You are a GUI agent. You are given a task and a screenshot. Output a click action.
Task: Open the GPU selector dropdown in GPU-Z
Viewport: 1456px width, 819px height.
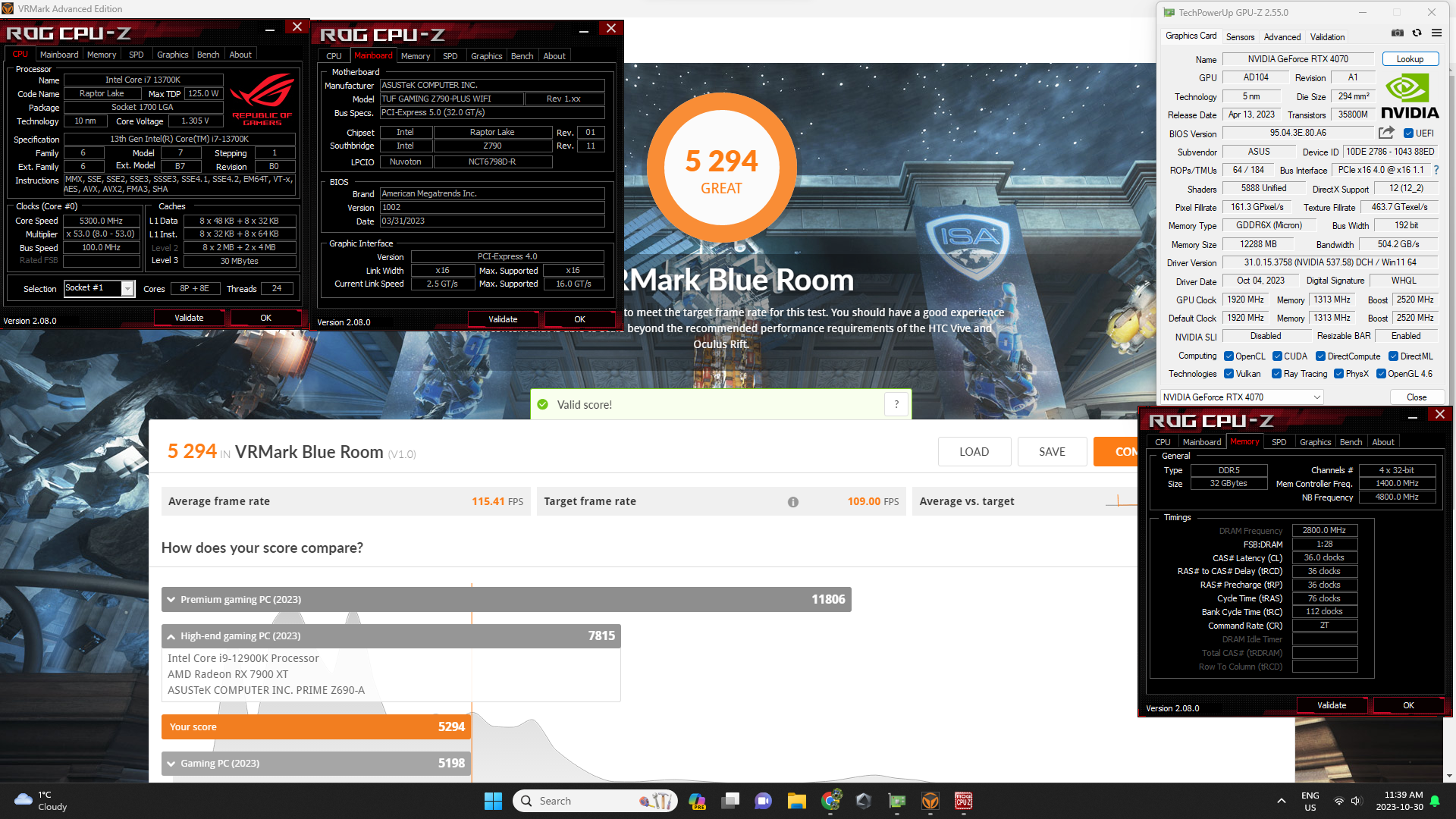(x=1241, y=397)
